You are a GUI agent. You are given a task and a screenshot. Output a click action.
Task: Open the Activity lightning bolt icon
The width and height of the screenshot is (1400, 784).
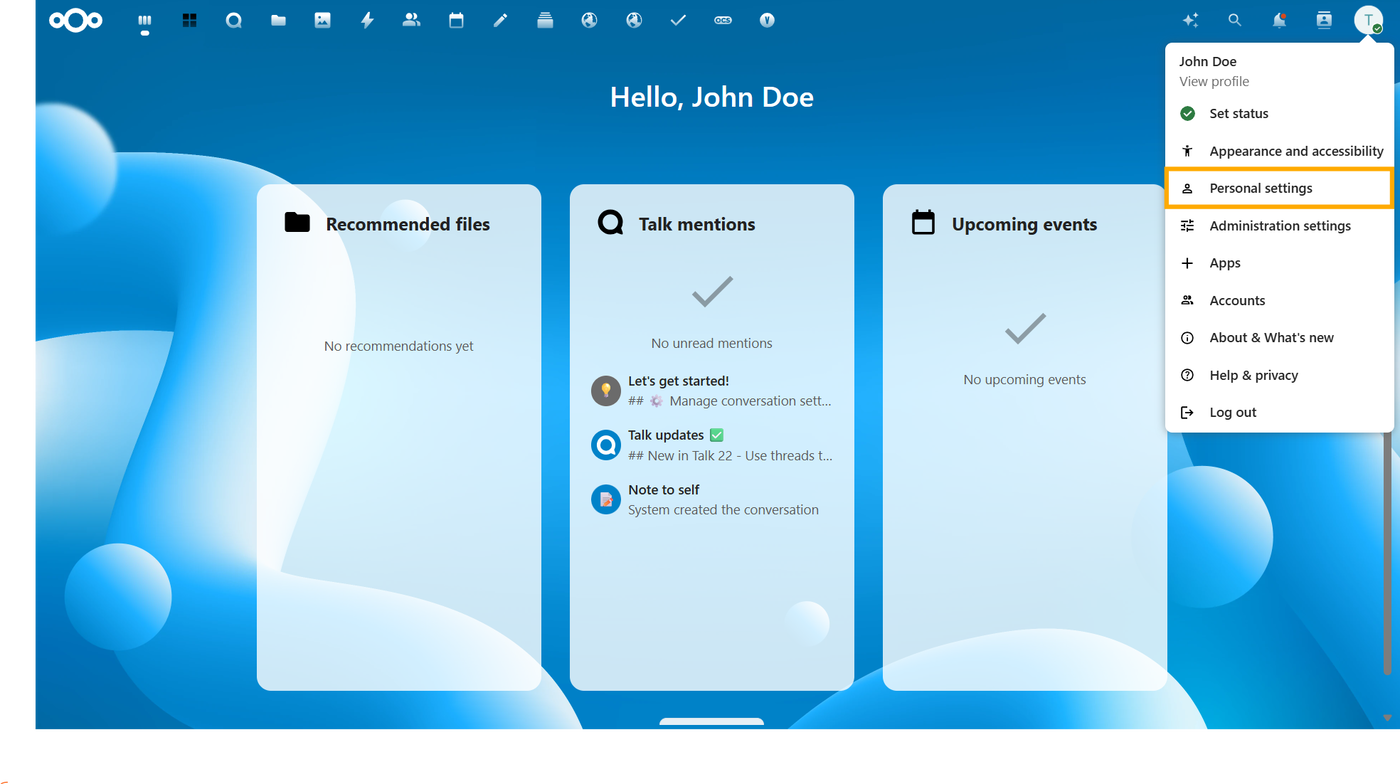(x=367, y=20)
